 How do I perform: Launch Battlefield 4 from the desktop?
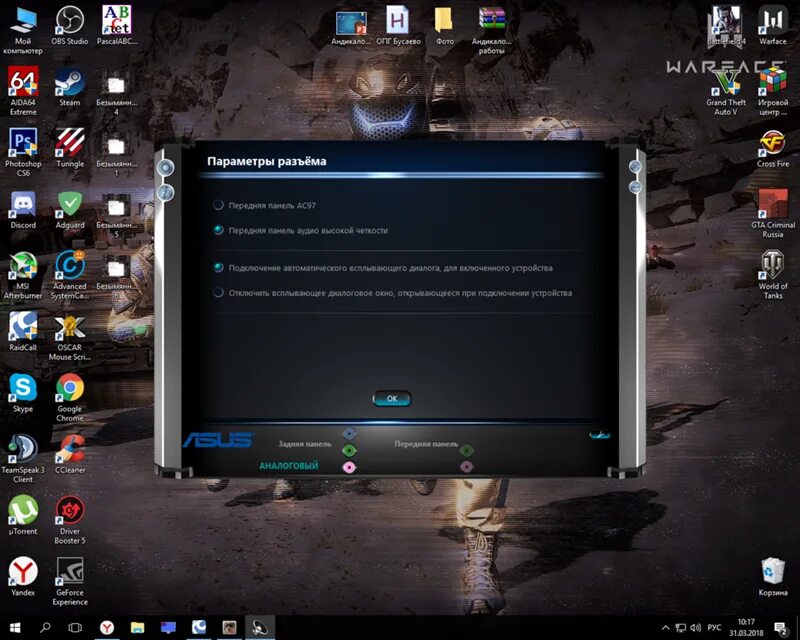click(726, 25)
